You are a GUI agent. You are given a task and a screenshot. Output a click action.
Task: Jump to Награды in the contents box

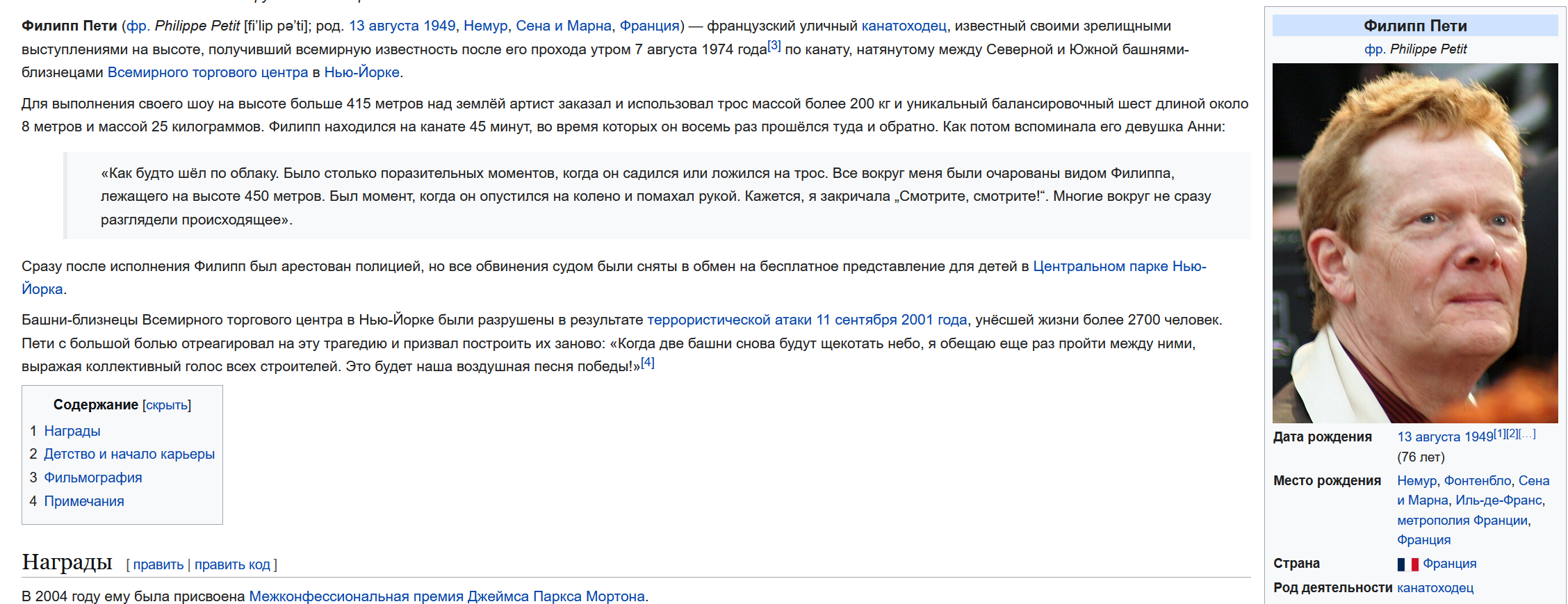click(72, 431)
